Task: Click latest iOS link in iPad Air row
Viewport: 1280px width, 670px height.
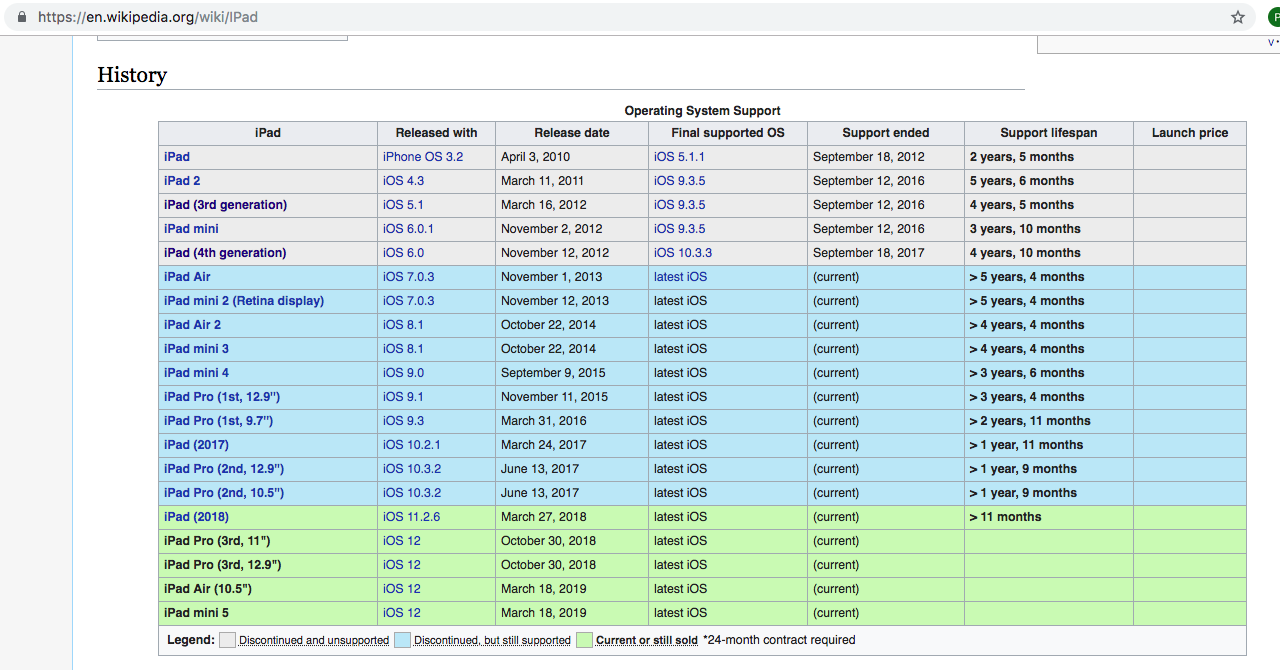Action: tap(680, 277)
